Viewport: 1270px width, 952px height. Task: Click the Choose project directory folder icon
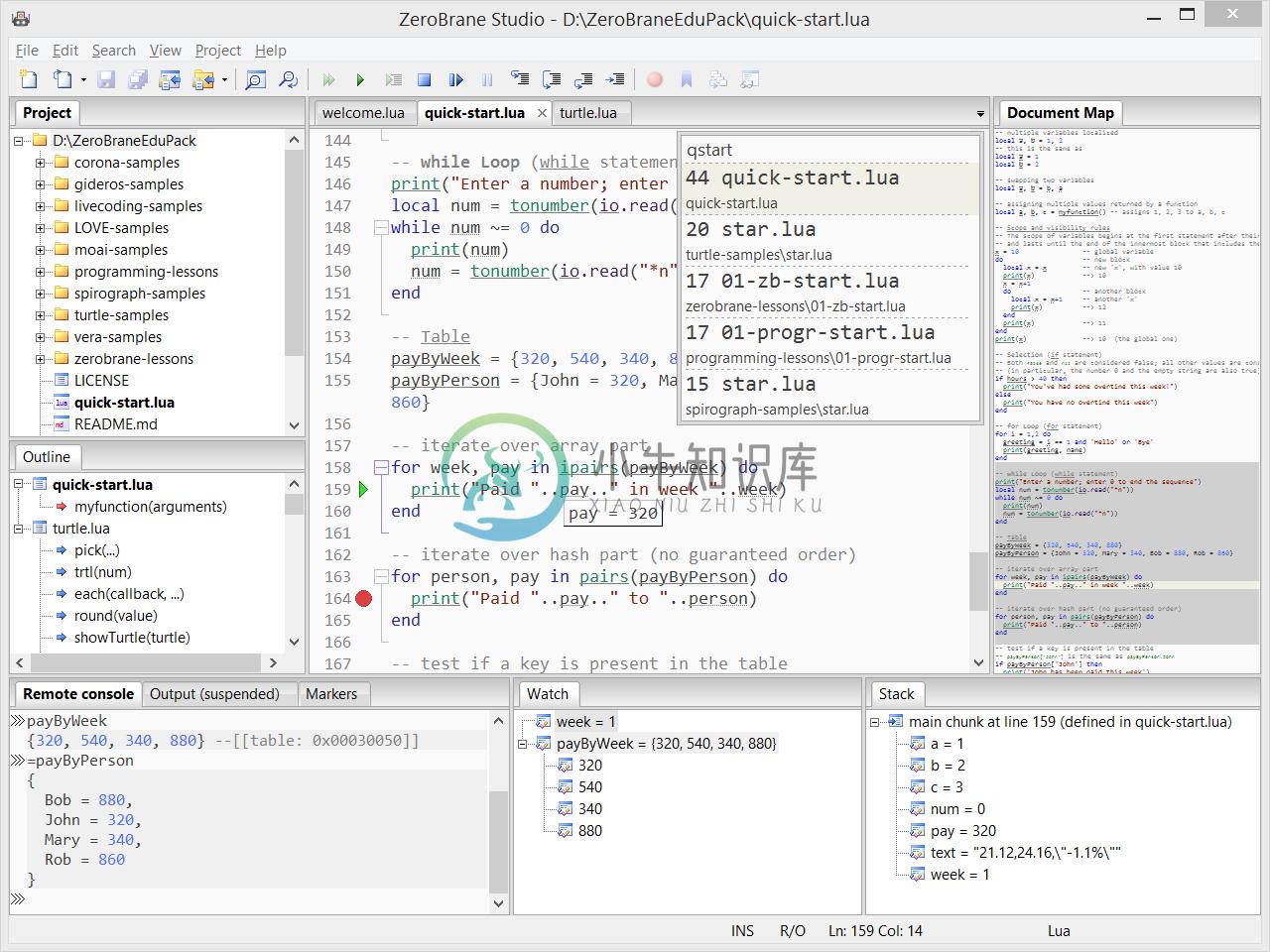pyautogui.click(x=203, y=79)
